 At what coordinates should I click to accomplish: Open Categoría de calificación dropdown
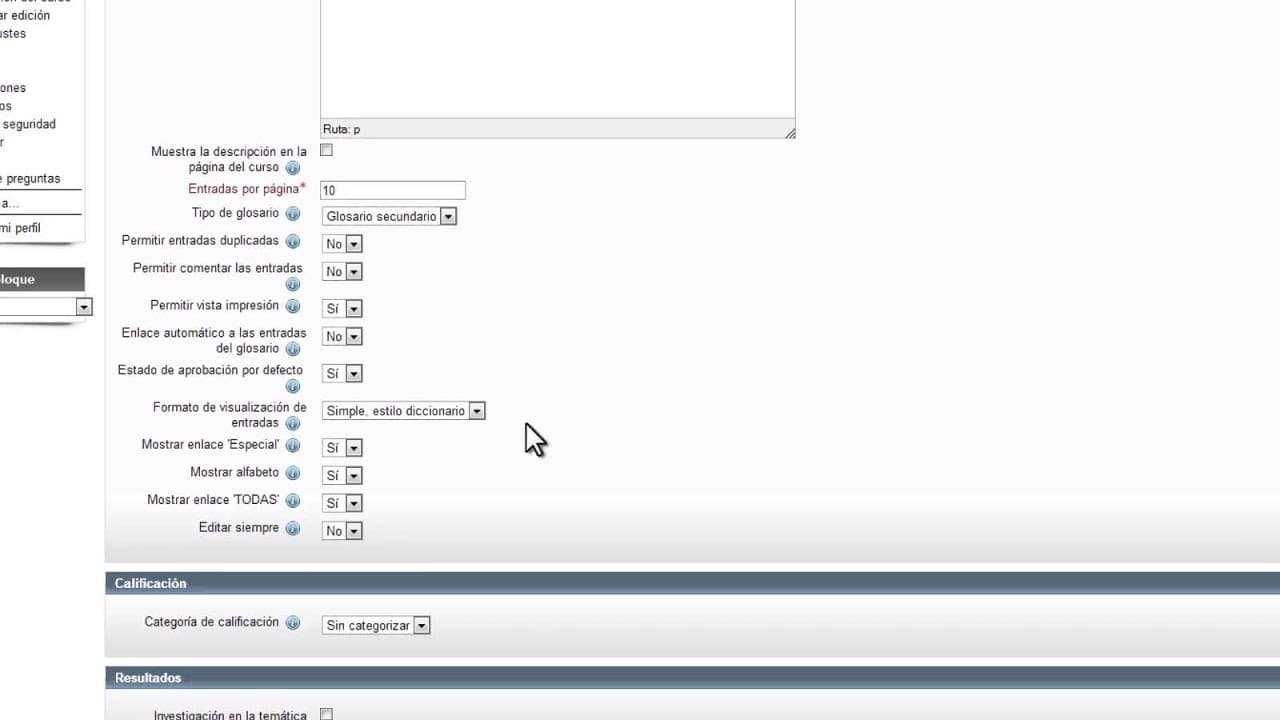(376, 625)
